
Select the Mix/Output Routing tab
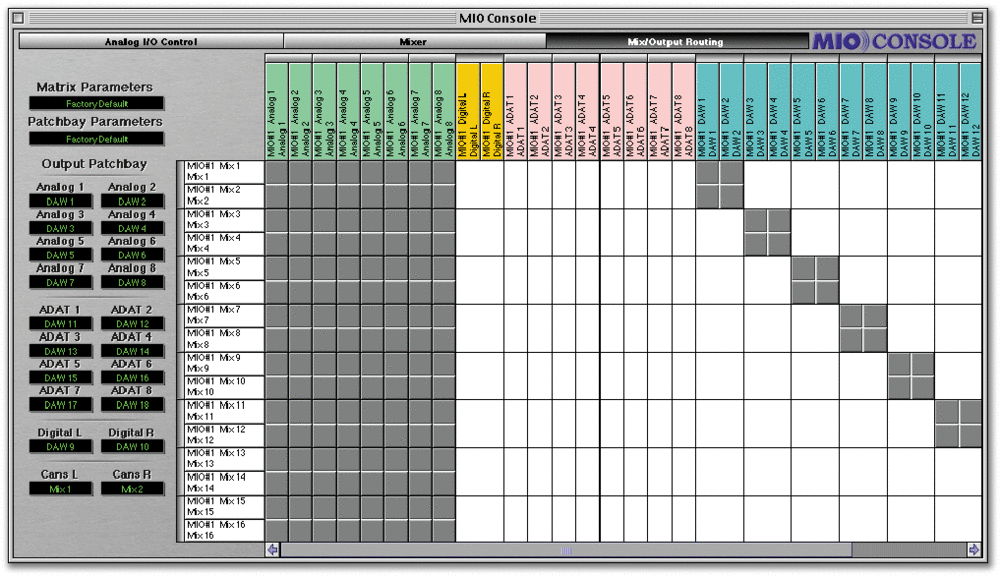(x=676, y=42)
